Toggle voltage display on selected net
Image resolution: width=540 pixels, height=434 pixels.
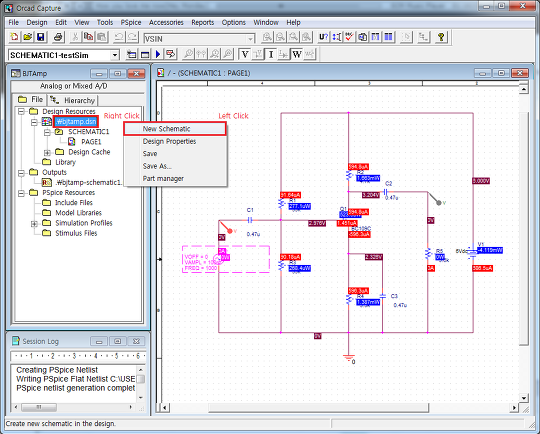(258, 54)
